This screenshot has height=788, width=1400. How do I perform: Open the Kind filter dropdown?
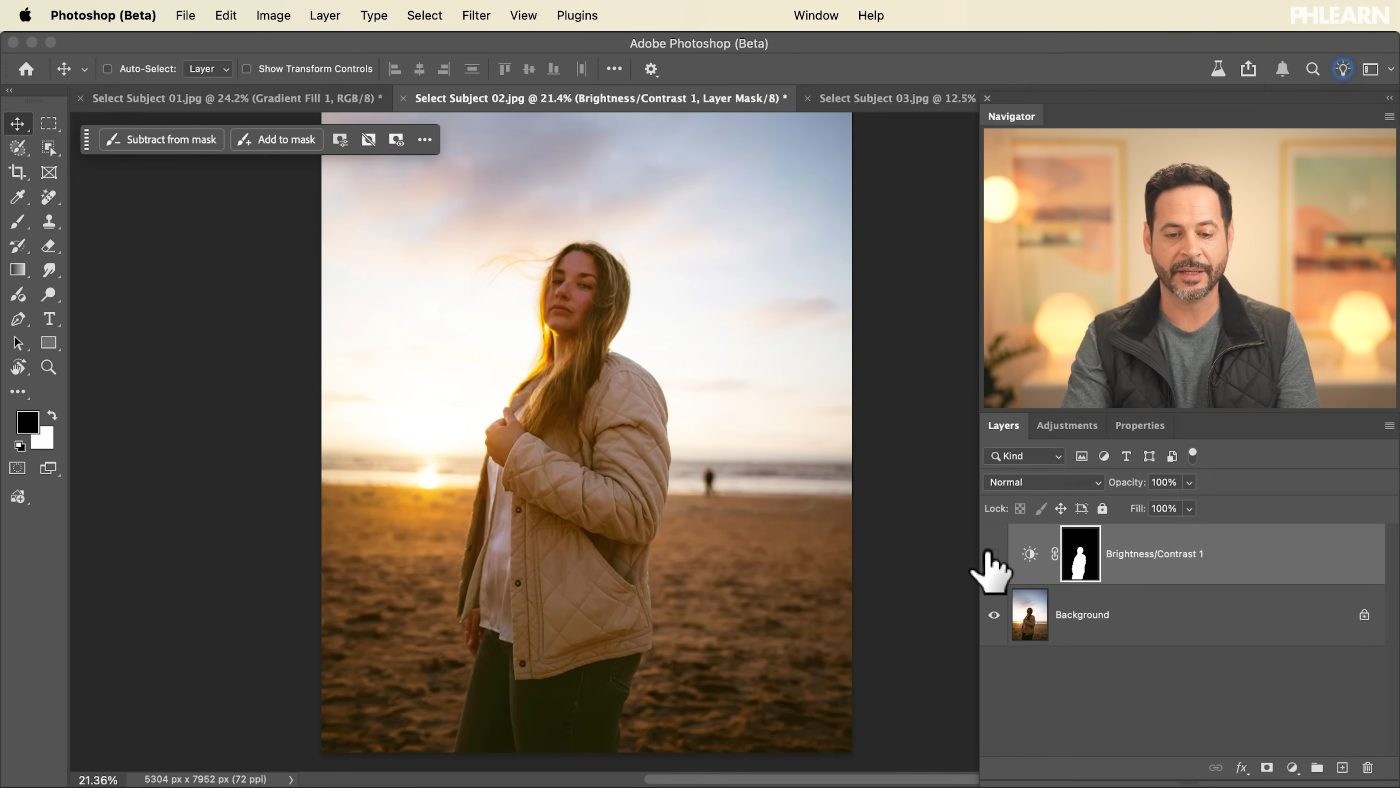1025,456
